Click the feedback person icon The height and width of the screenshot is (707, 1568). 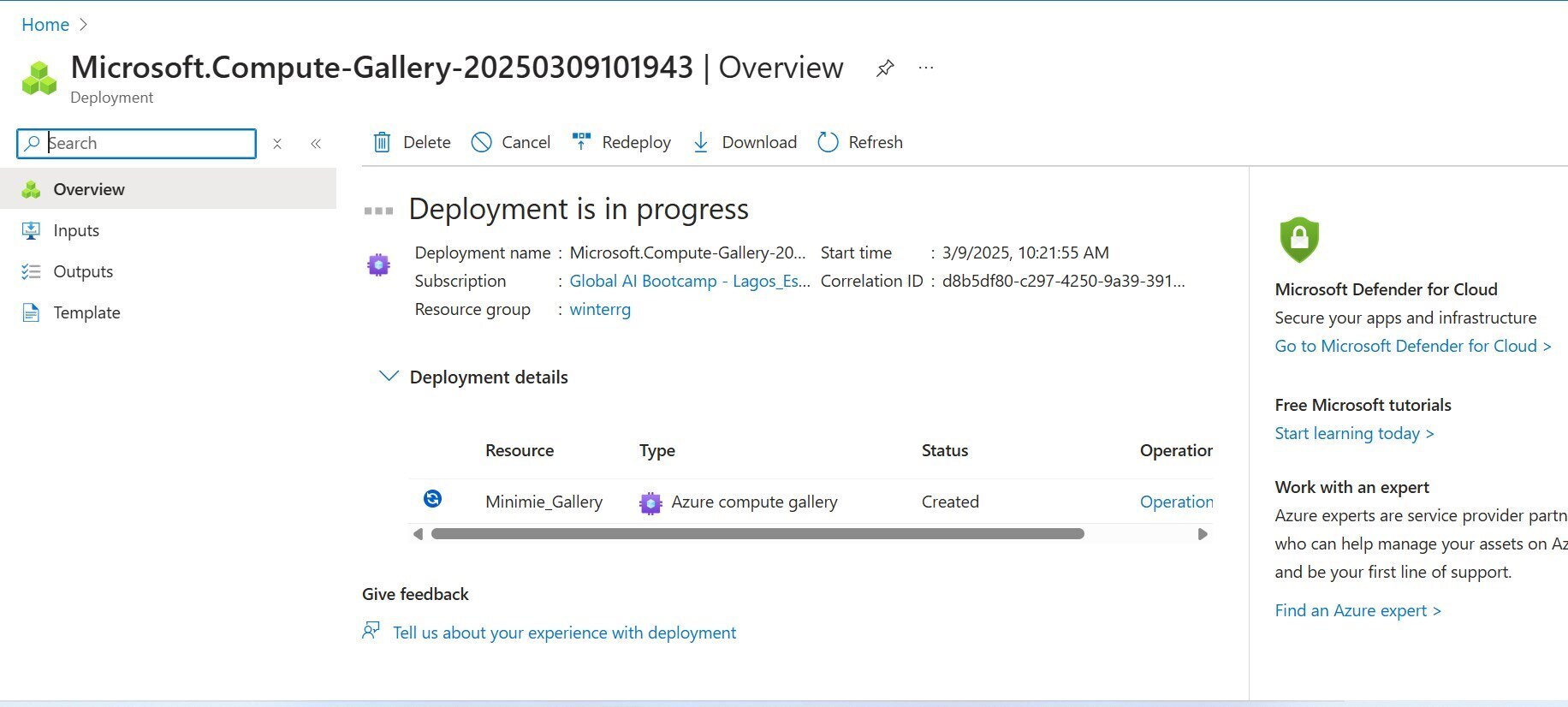pyautogui.click(x=371, y=631)
